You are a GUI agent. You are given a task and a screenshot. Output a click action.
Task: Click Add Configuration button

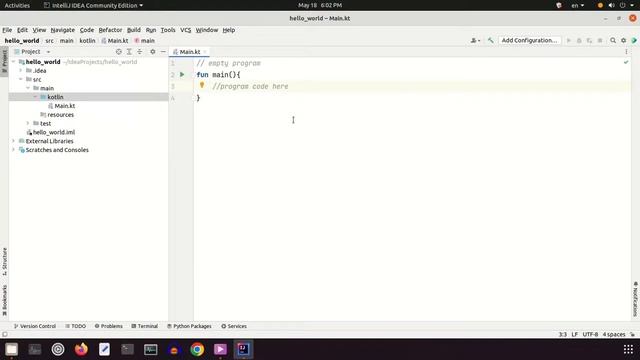click(x=529, y=40)
